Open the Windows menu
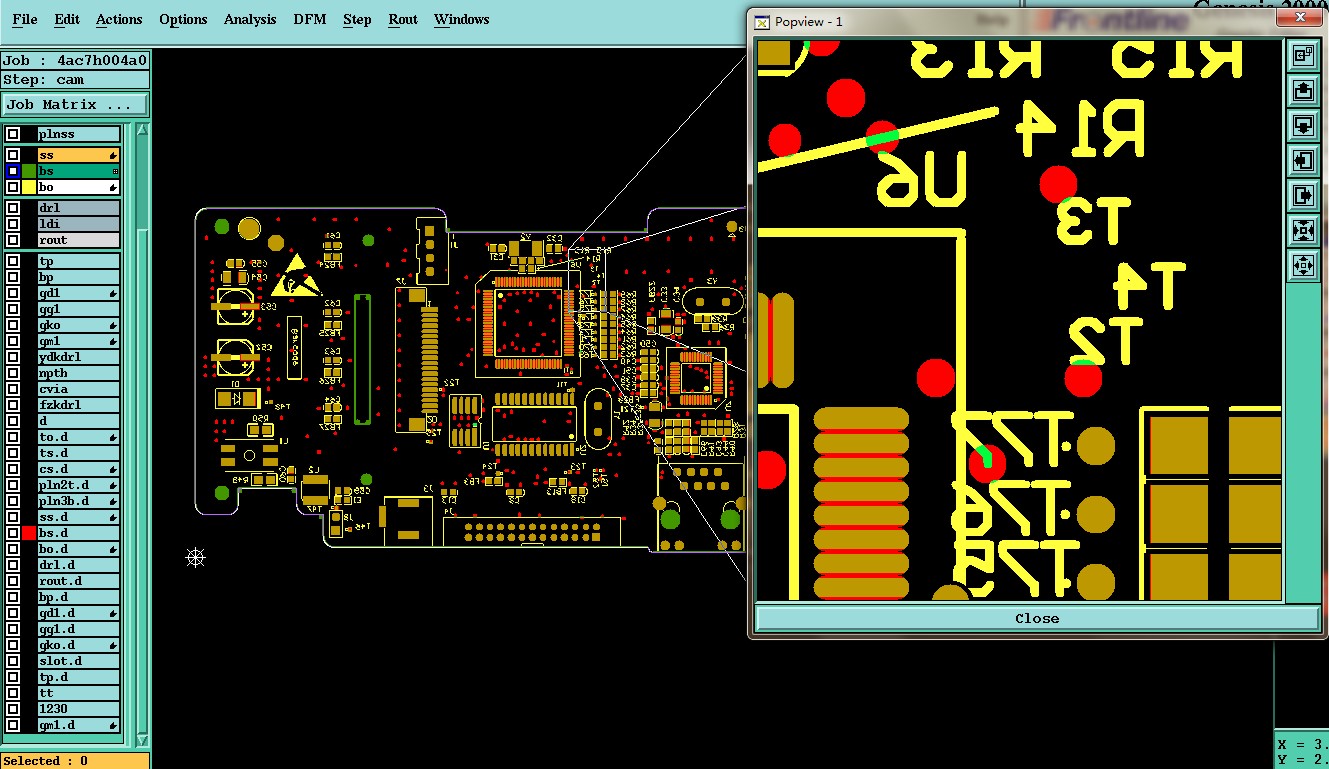 (462, 20)
